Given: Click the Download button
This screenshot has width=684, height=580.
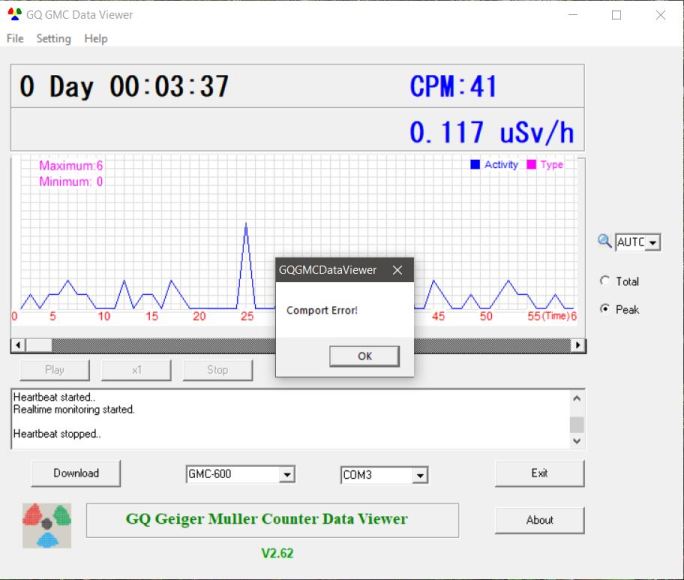Looking at the screenshot, I should pyautogui.click(x=76, y=473).
